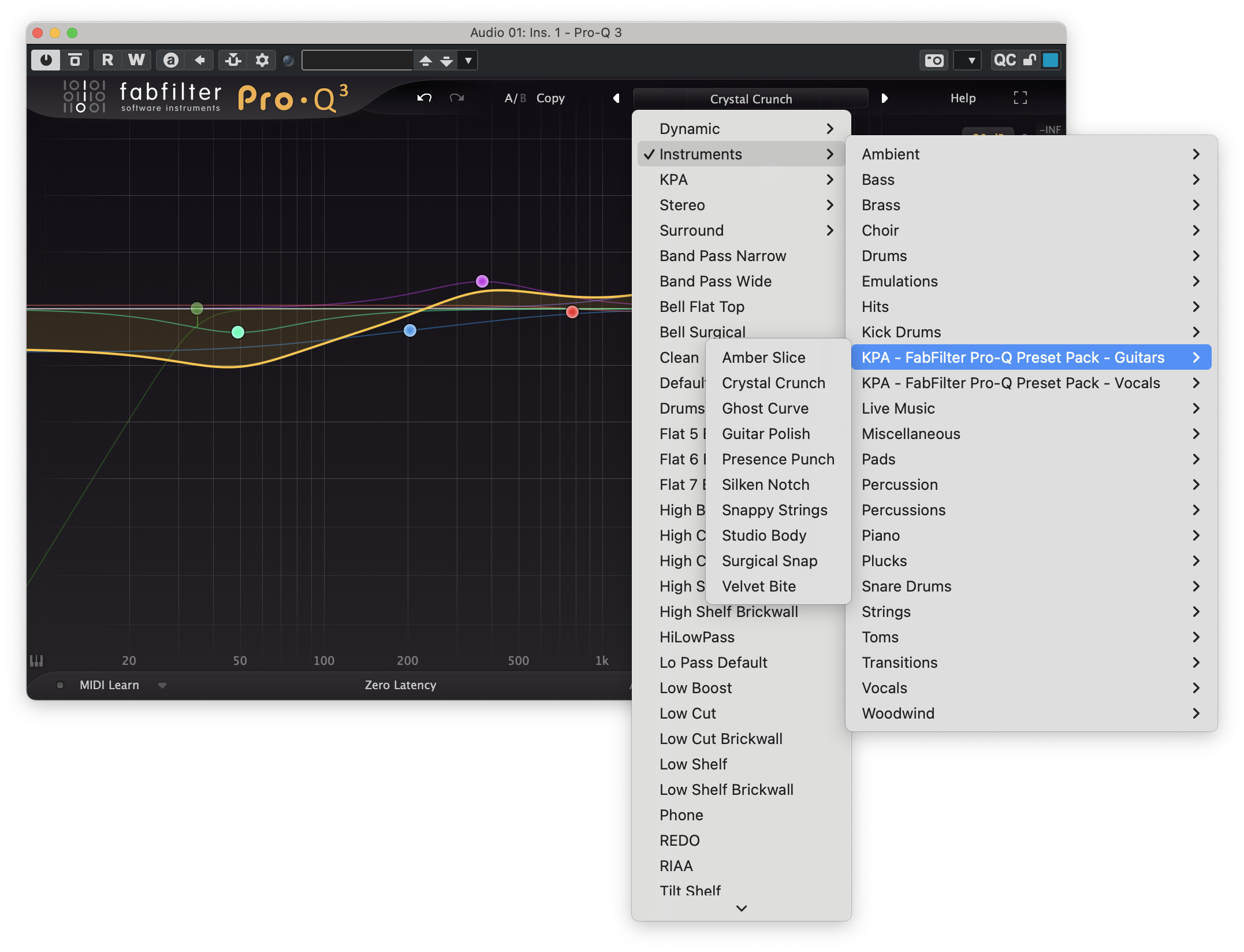Click the Copy button
This screenshot has width=1244, height=952.
[x=550, y=98]
